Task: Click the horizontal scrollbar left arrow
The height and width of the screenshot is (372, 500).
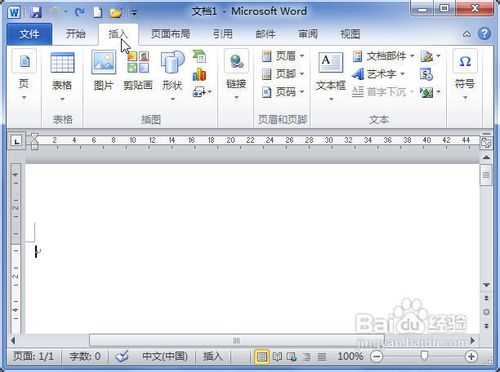Action: click(x=13, y=341)
